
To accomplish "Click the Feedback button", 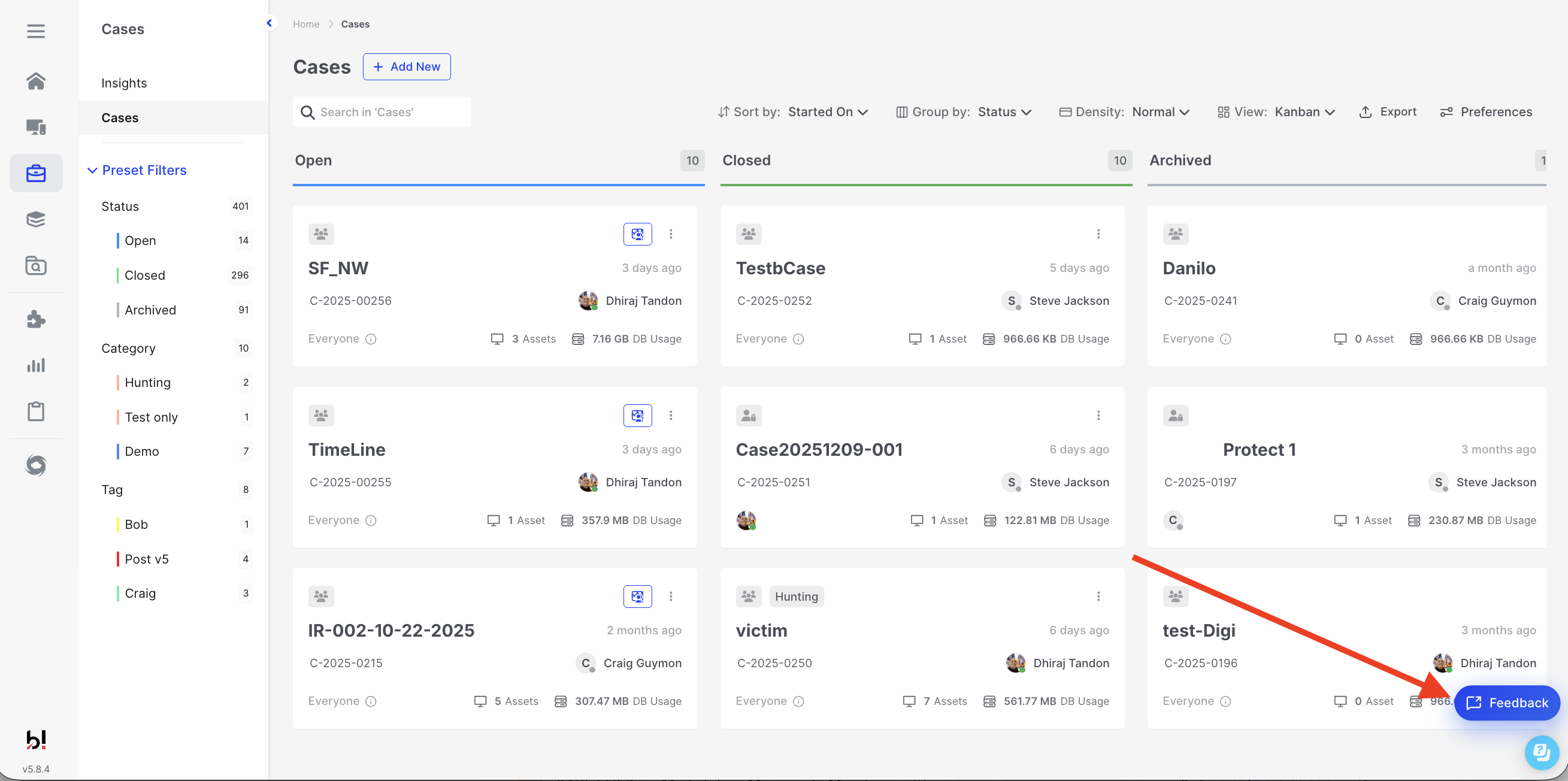I will pyautogui.click(x=1506, y=703).
